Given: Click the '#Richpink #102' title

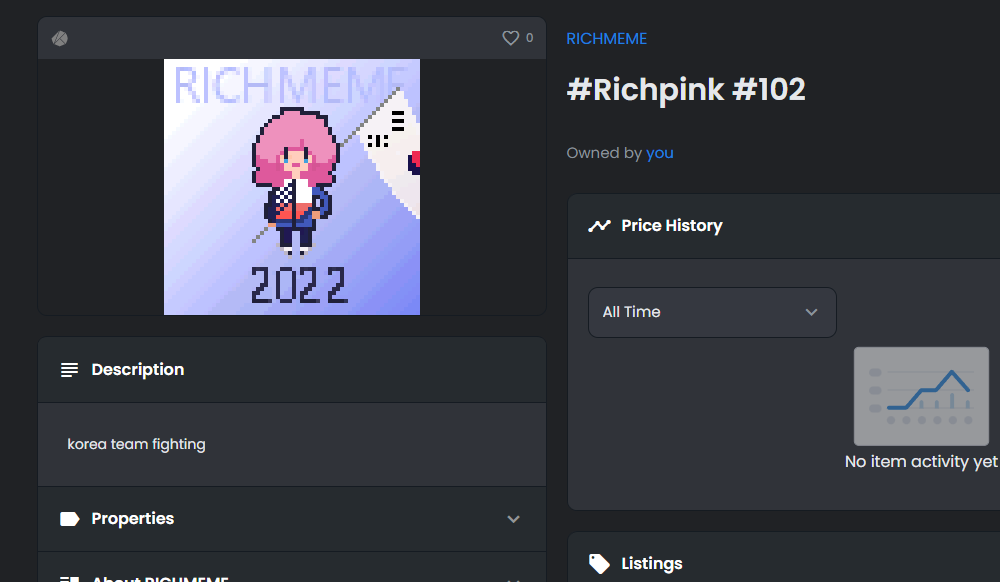Looking at the screenshot, I should click(x=686, y=90).
